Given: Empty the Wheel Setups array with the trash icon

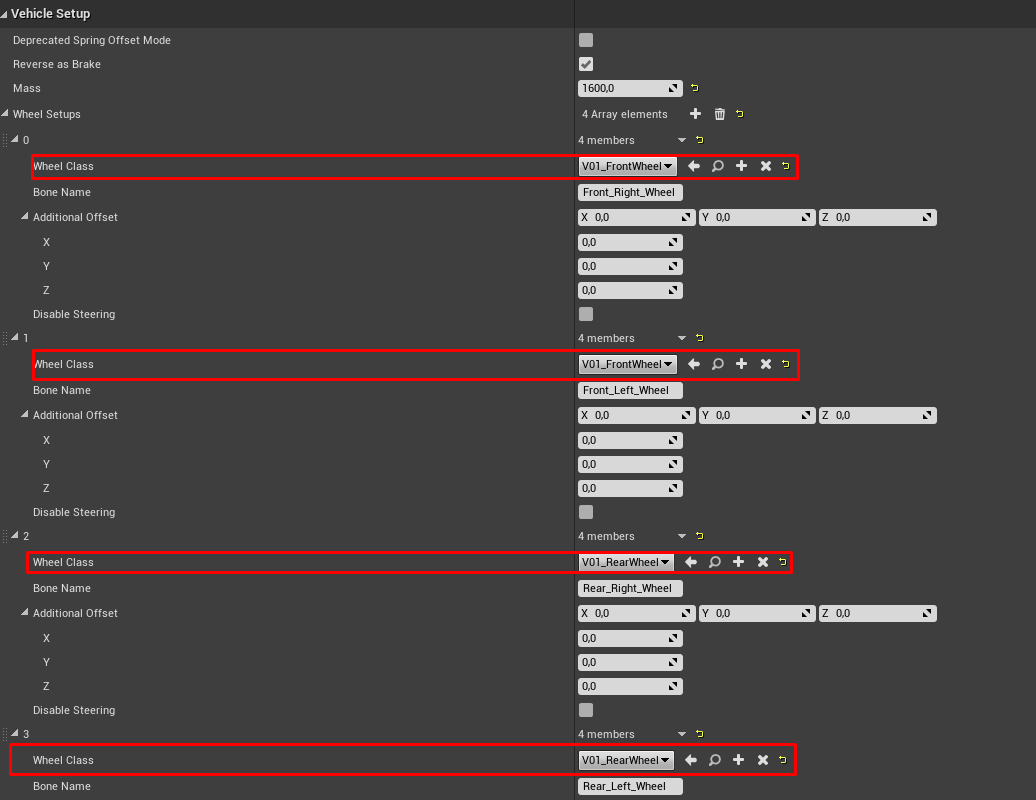Looking at the screenshot, I should click(x=720, y=114).
